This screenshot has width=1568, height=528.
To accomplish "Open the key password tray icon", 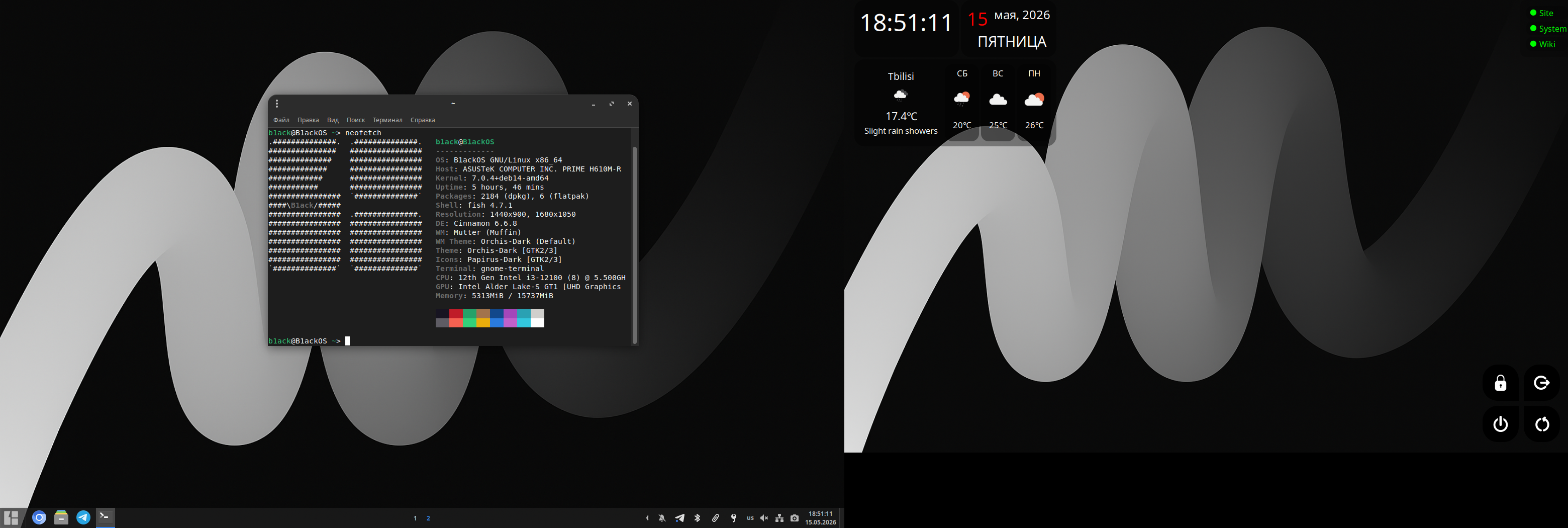I will pyautogui.click(x=733, y=518).
